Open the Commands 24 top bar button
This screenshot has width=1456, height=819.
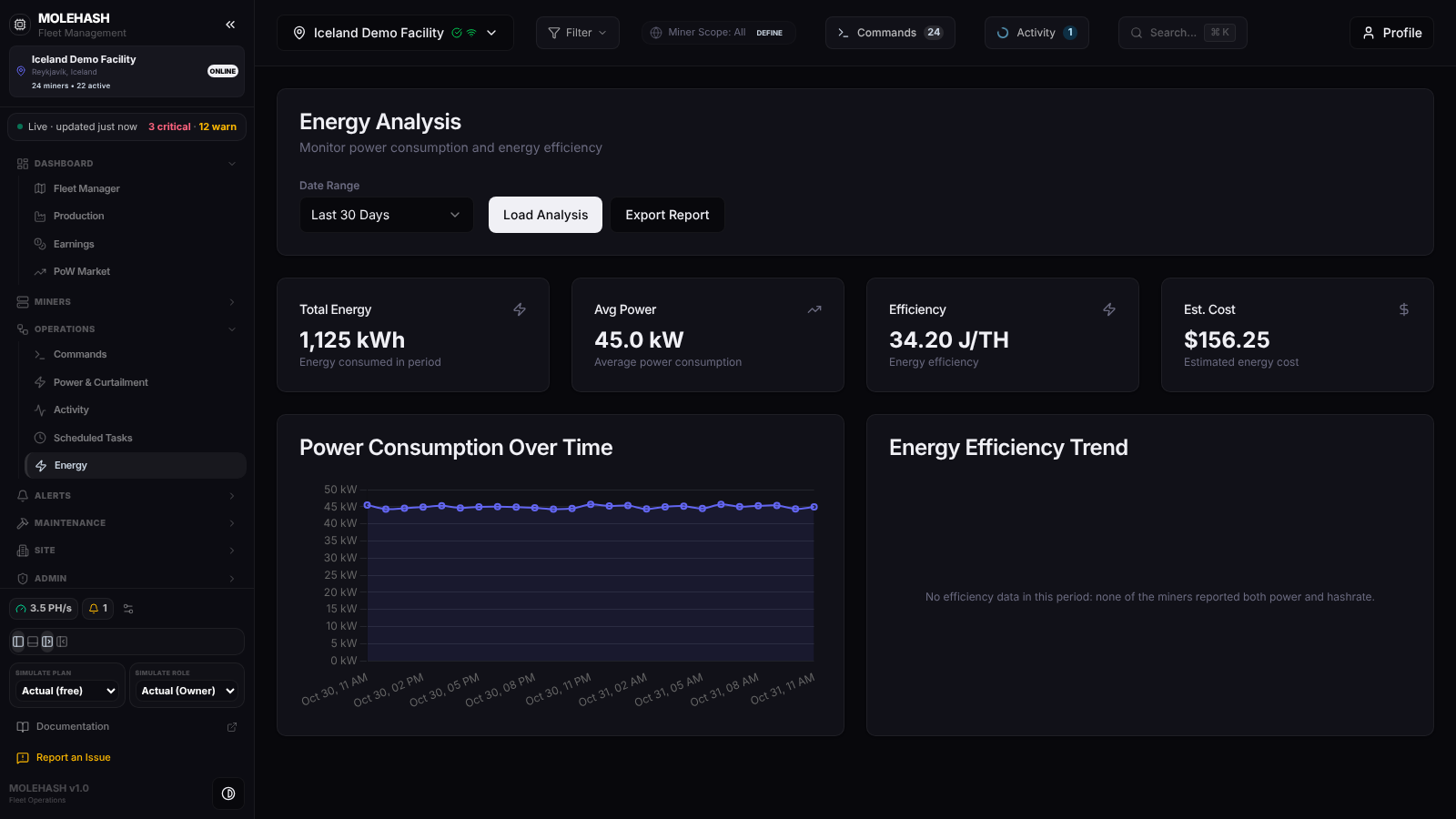click(890, 33)
